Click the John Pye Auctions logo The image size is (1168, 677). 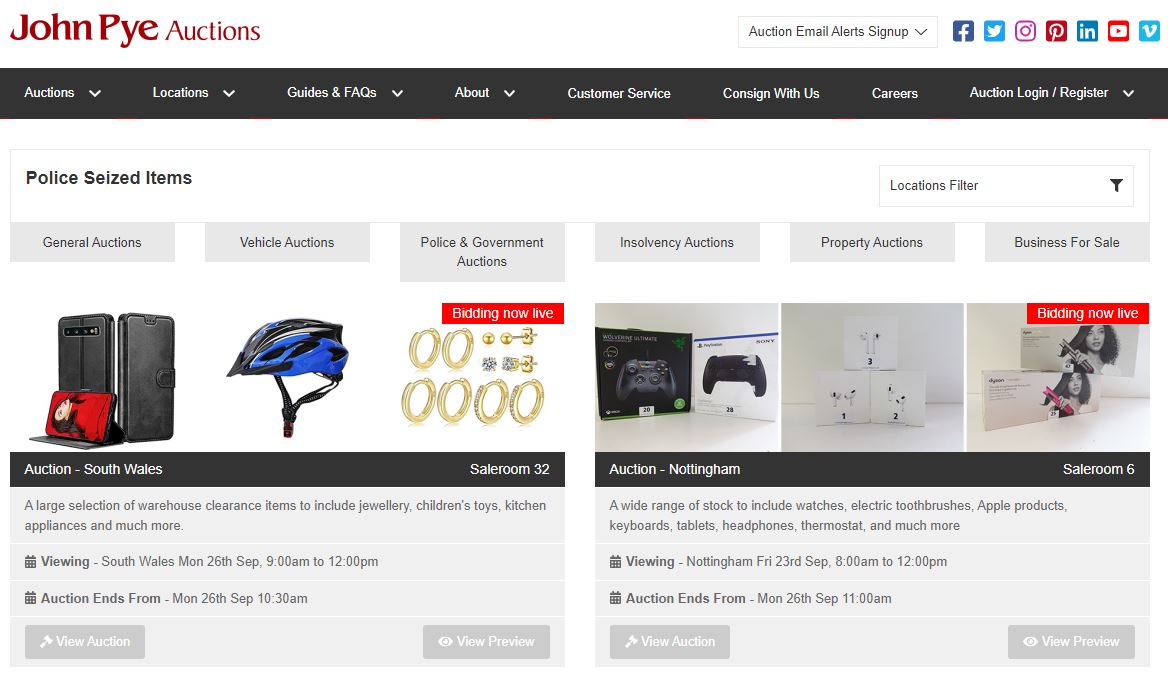click(x=135, y=30)
